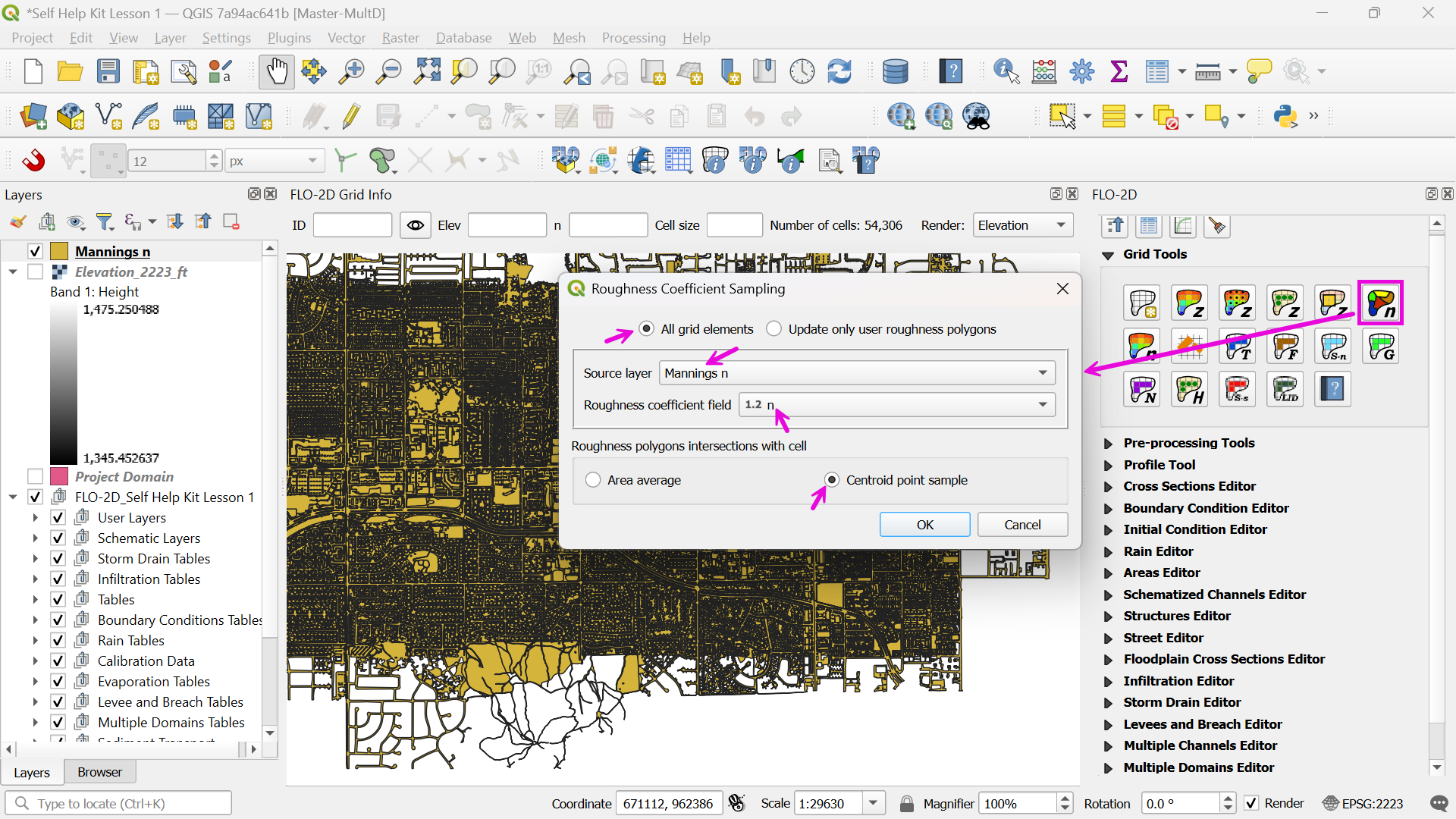Click the Open Field Calculator sigma icon

pyautogui.click(x=1119, y=71)
